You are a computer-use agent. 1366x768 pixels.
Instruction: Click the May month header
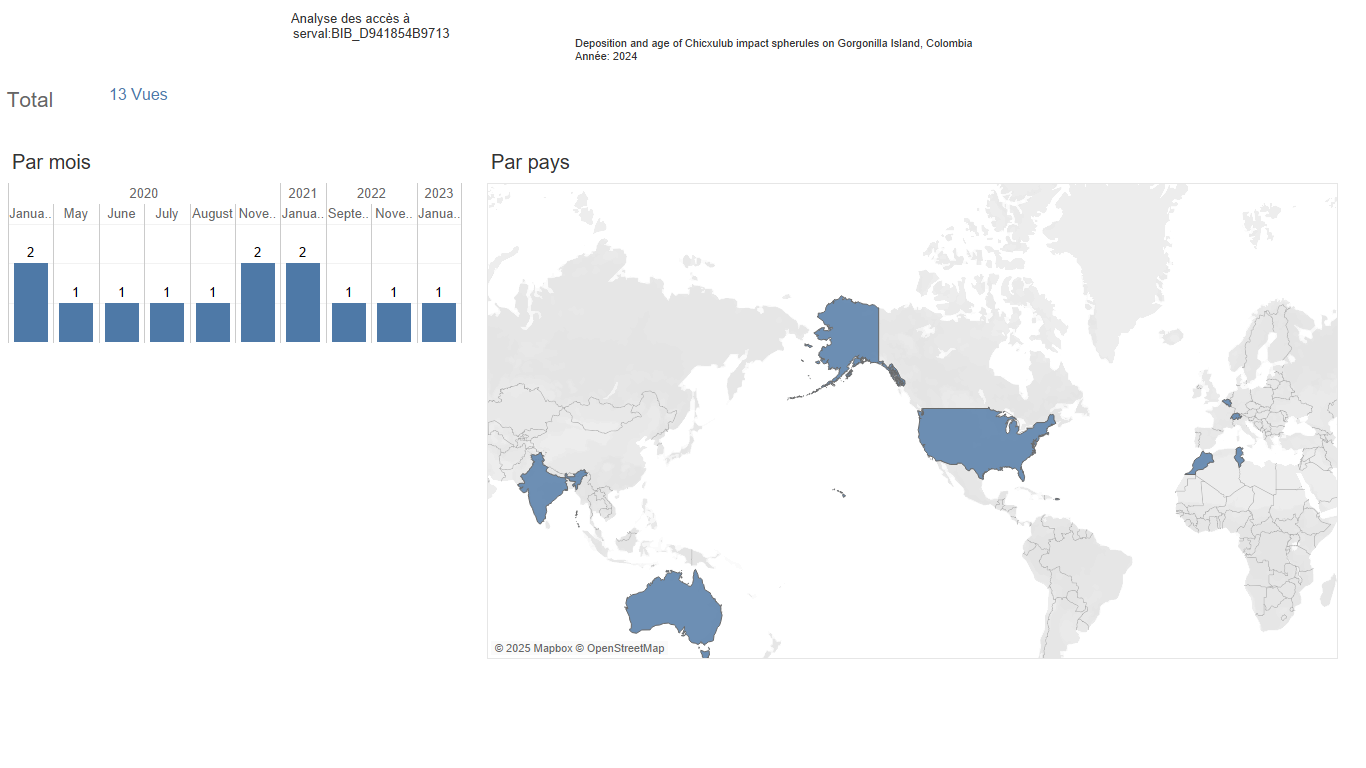(76, 214)
